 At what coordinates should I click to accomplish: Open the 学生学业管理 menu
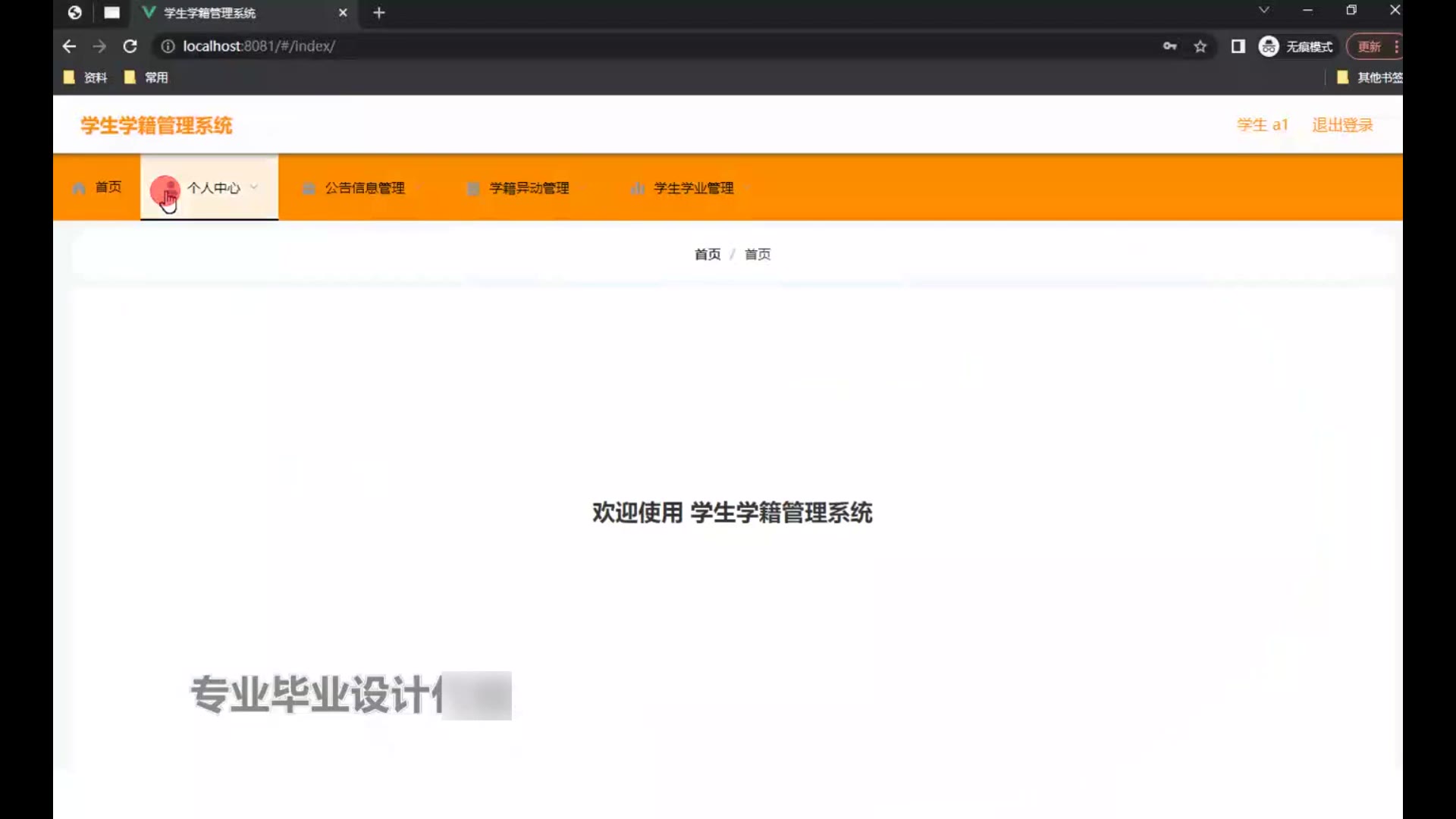point(693,188)
